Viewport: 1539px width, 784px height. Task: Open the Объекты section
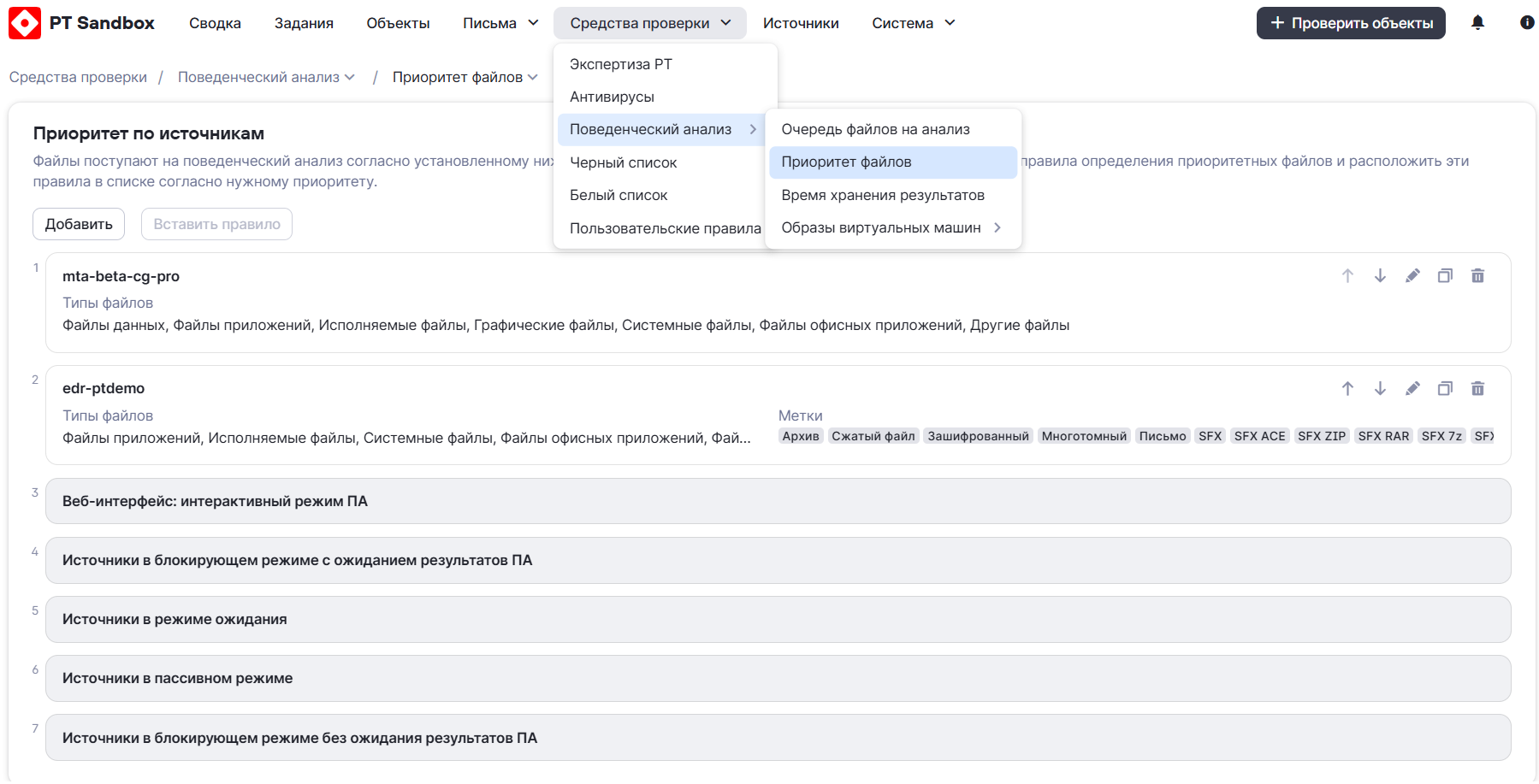(x=398, y=23)
